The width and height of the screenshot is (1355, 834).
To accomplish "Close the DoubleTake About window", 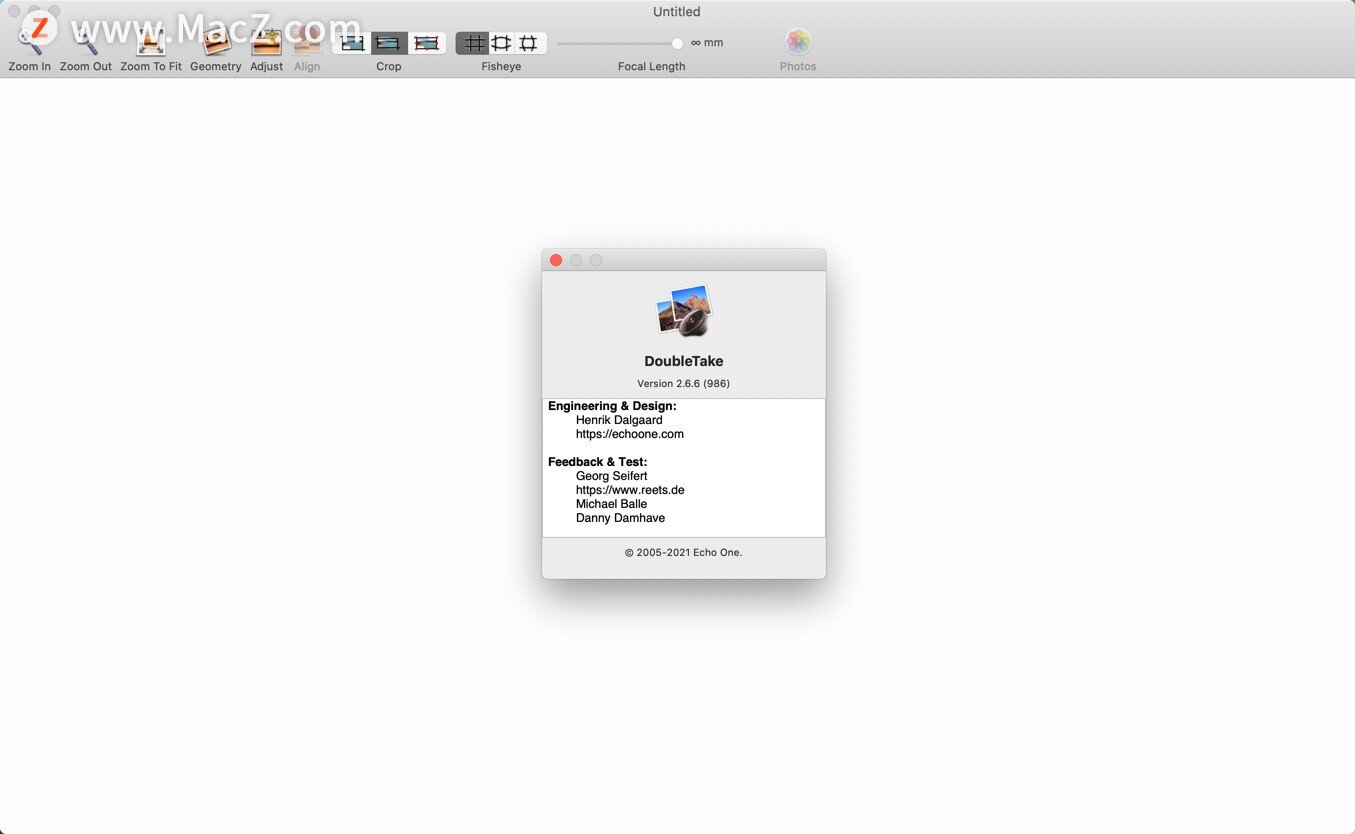I will tap(556, 260).
